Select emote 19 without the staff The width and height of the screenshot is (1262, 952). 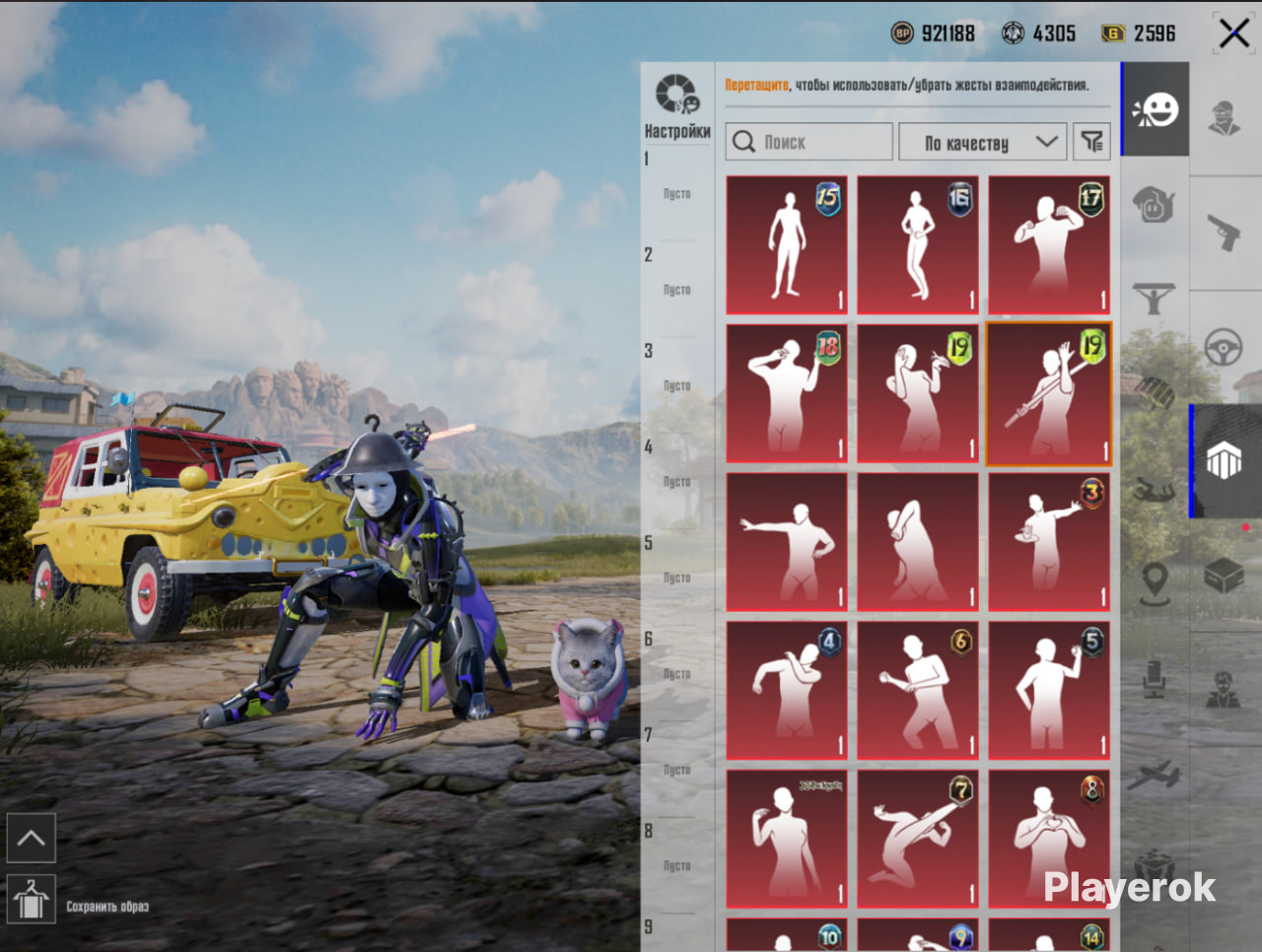tap(918, 393)
